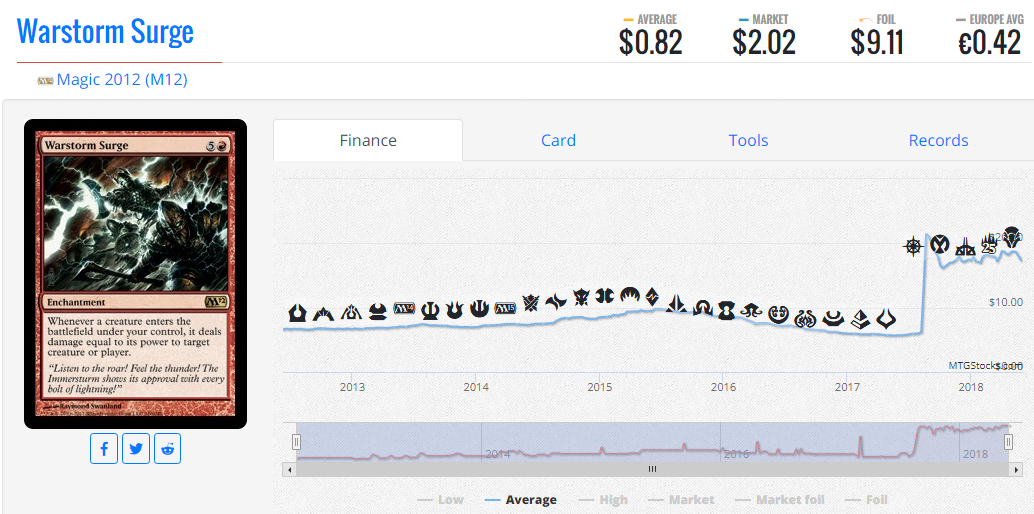Click the Return to Ravnica set symbol on chart
This screenshot has width=1034, height=514.
(297, 313)
